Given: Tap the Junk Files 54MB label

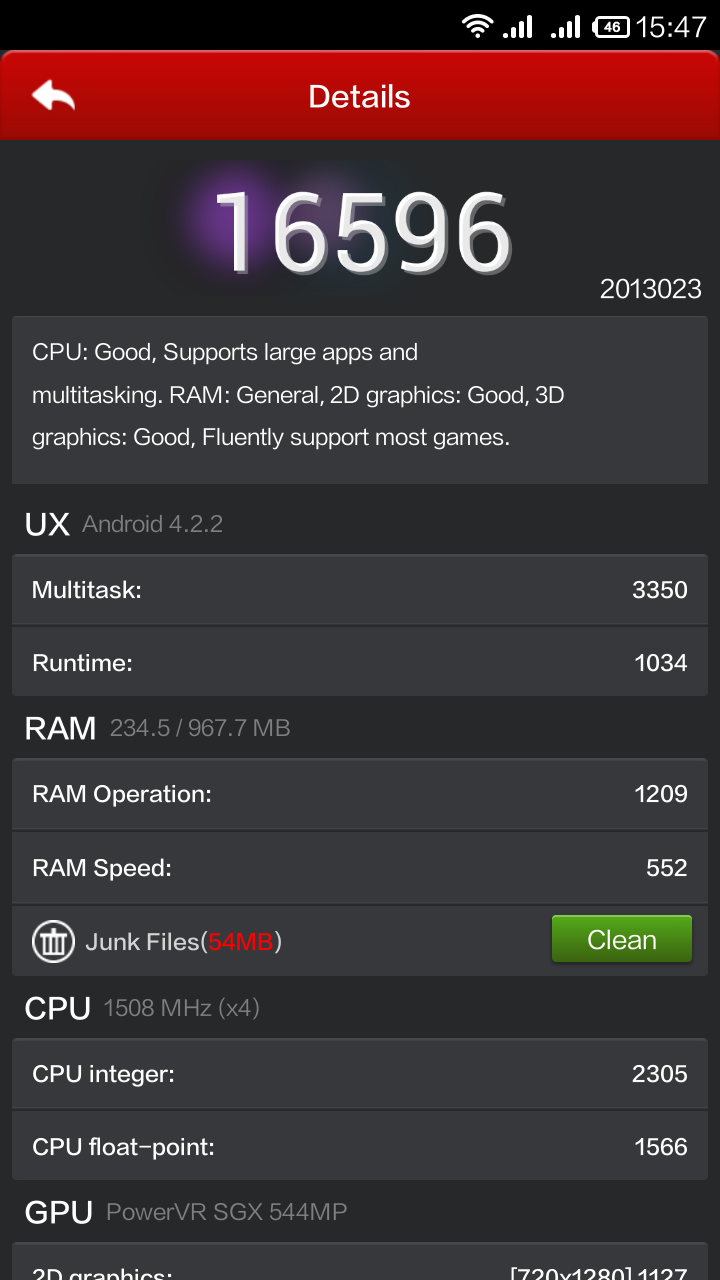Looking at the screenshot, I should [184, 942].
